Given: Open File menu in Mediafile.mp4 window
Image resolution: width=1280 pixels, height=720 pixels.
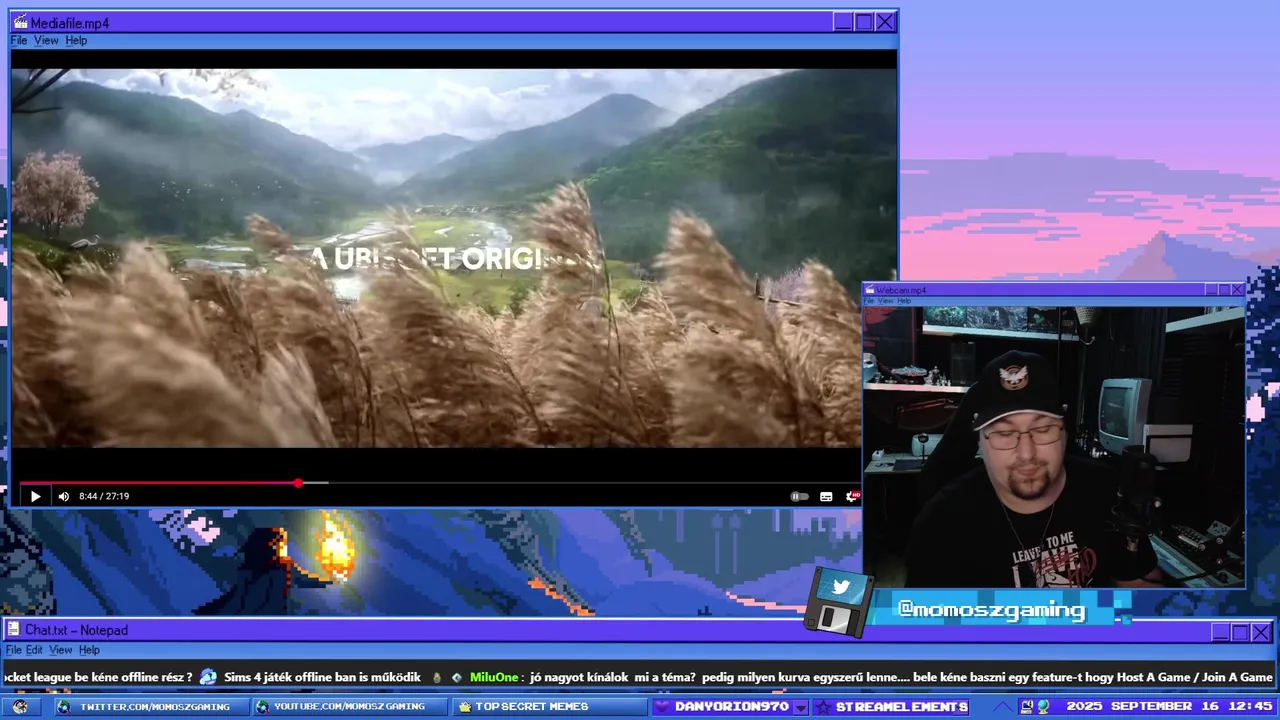Looking at the screenshot, I should point(19,41).
